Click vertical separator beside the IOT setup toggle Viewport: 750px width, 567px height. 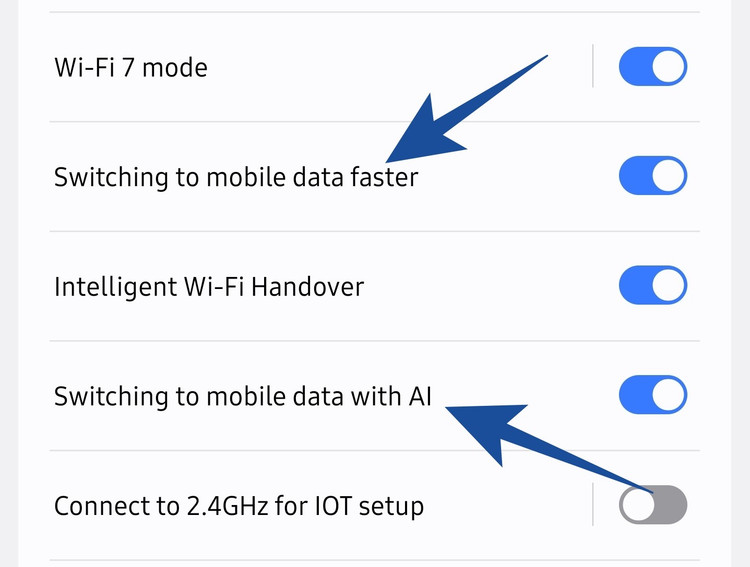pyautogui.click(x=593, y=505)
